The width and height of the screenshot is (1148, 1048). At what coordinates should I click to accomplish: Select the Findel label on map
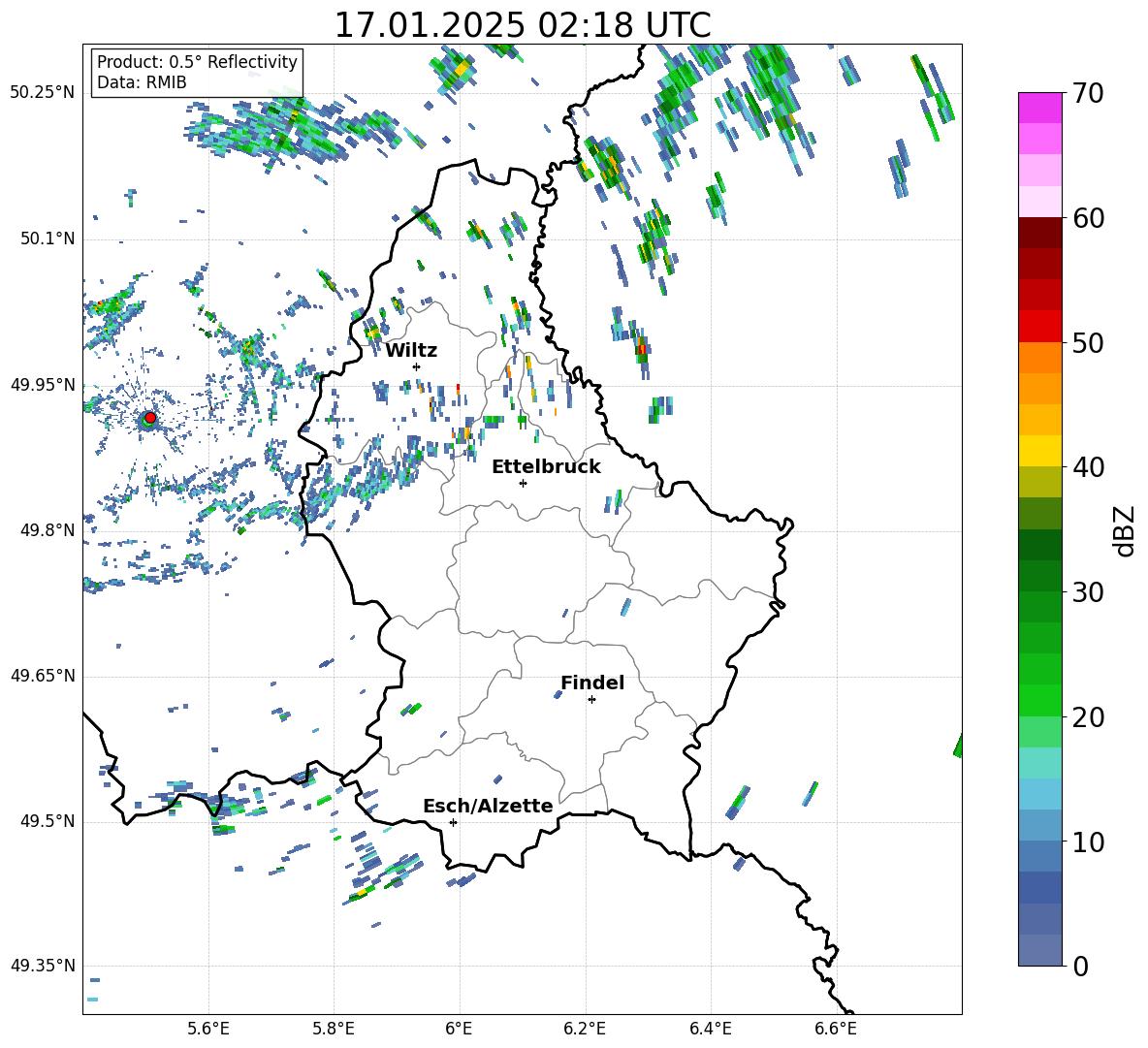click(x=592, y=683)
